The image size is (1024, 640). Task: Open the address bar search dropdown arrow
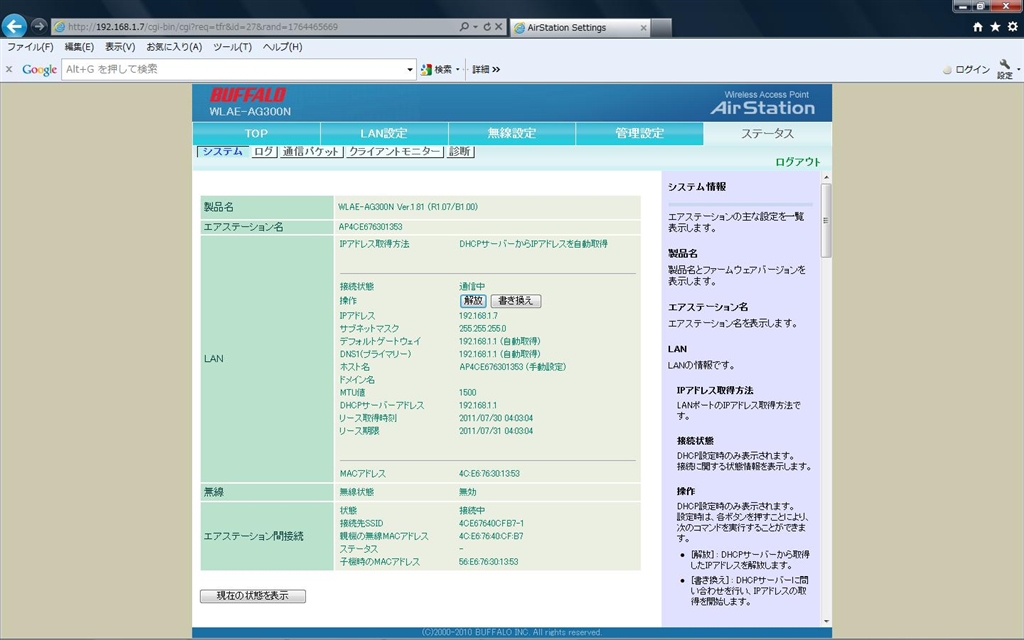click(x=474, y=27)
